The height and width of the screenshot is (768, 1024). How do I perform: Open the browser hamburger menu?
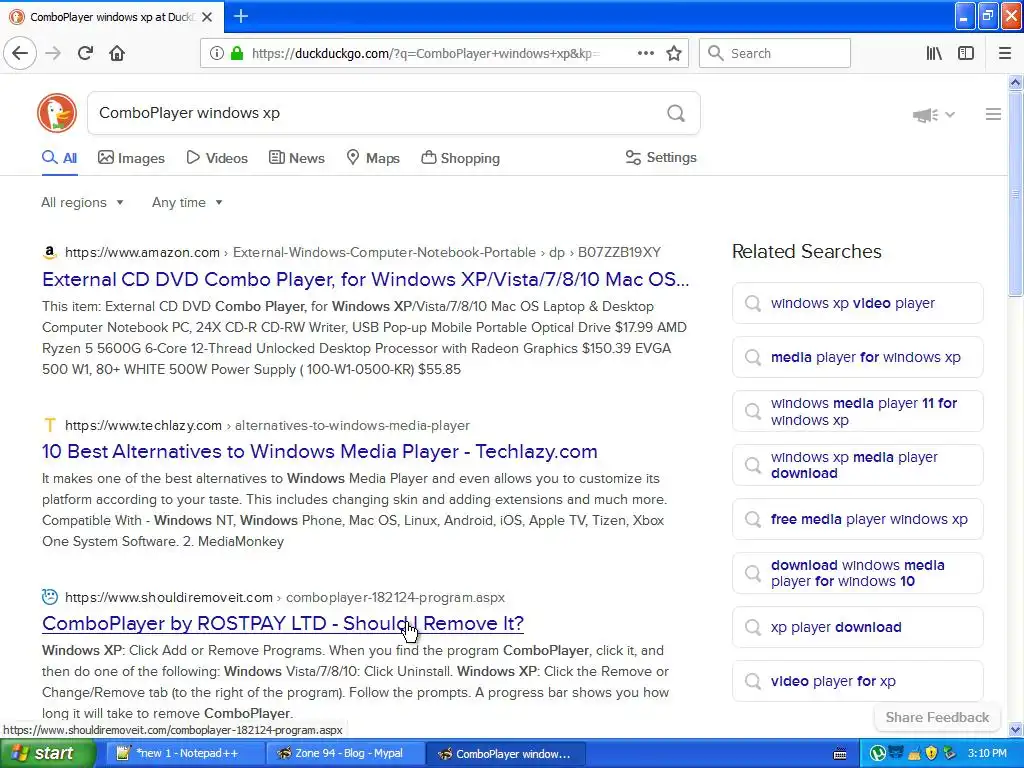[x=1004, y=53]
